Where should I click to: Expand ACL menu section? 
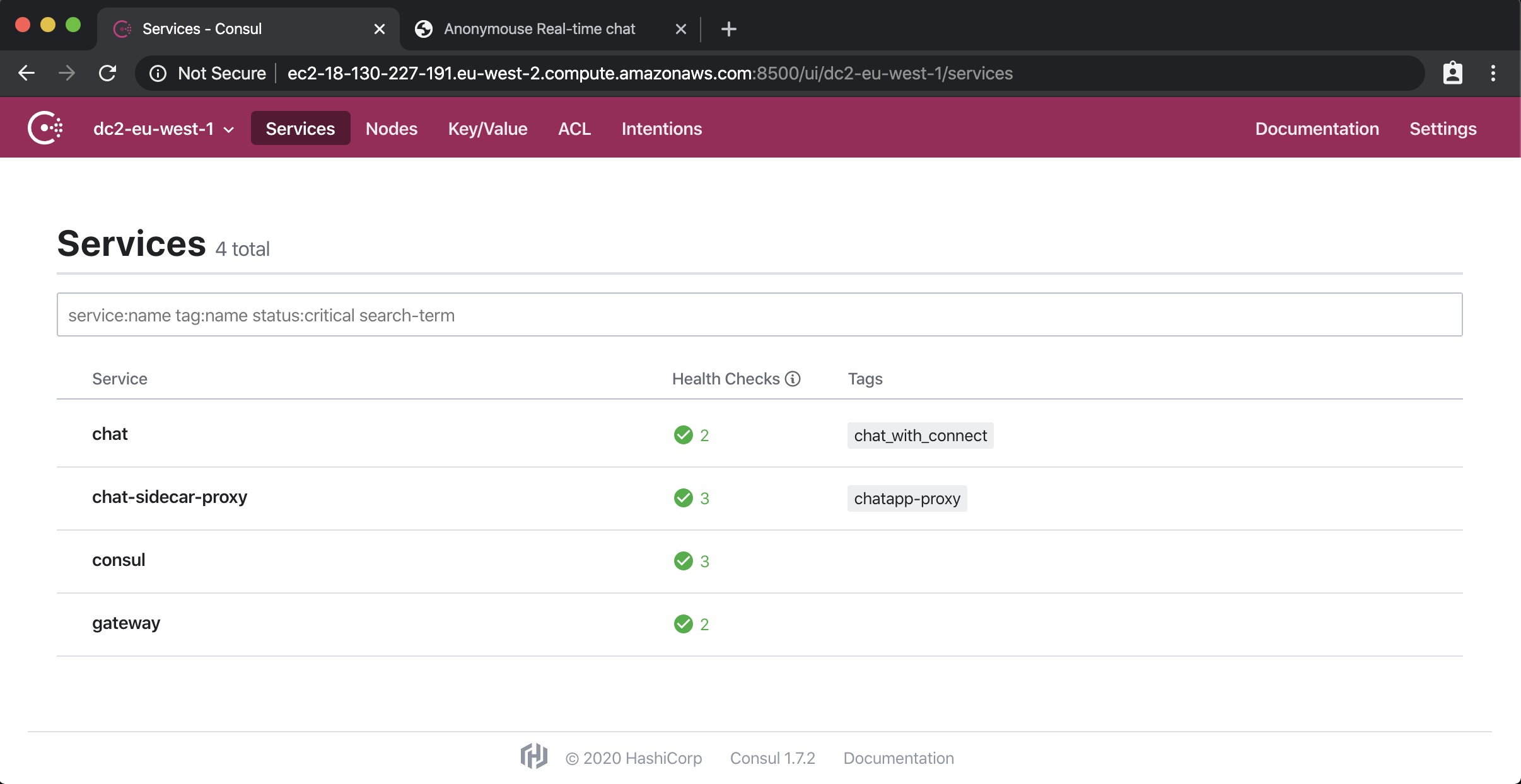[574, 128]
